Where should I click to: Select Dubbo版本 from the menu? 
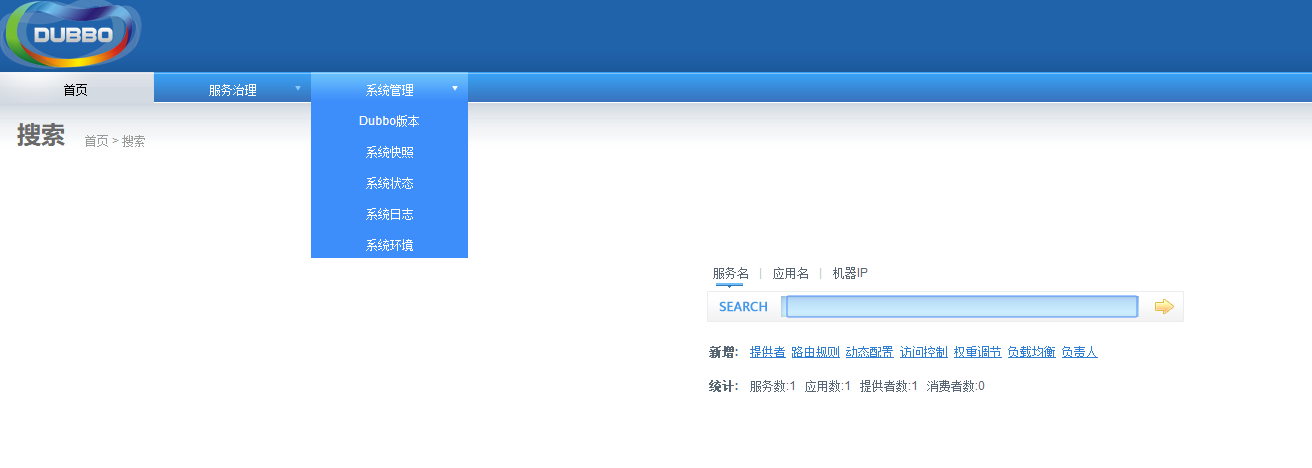pyautogui.click(x=389, y=121)
